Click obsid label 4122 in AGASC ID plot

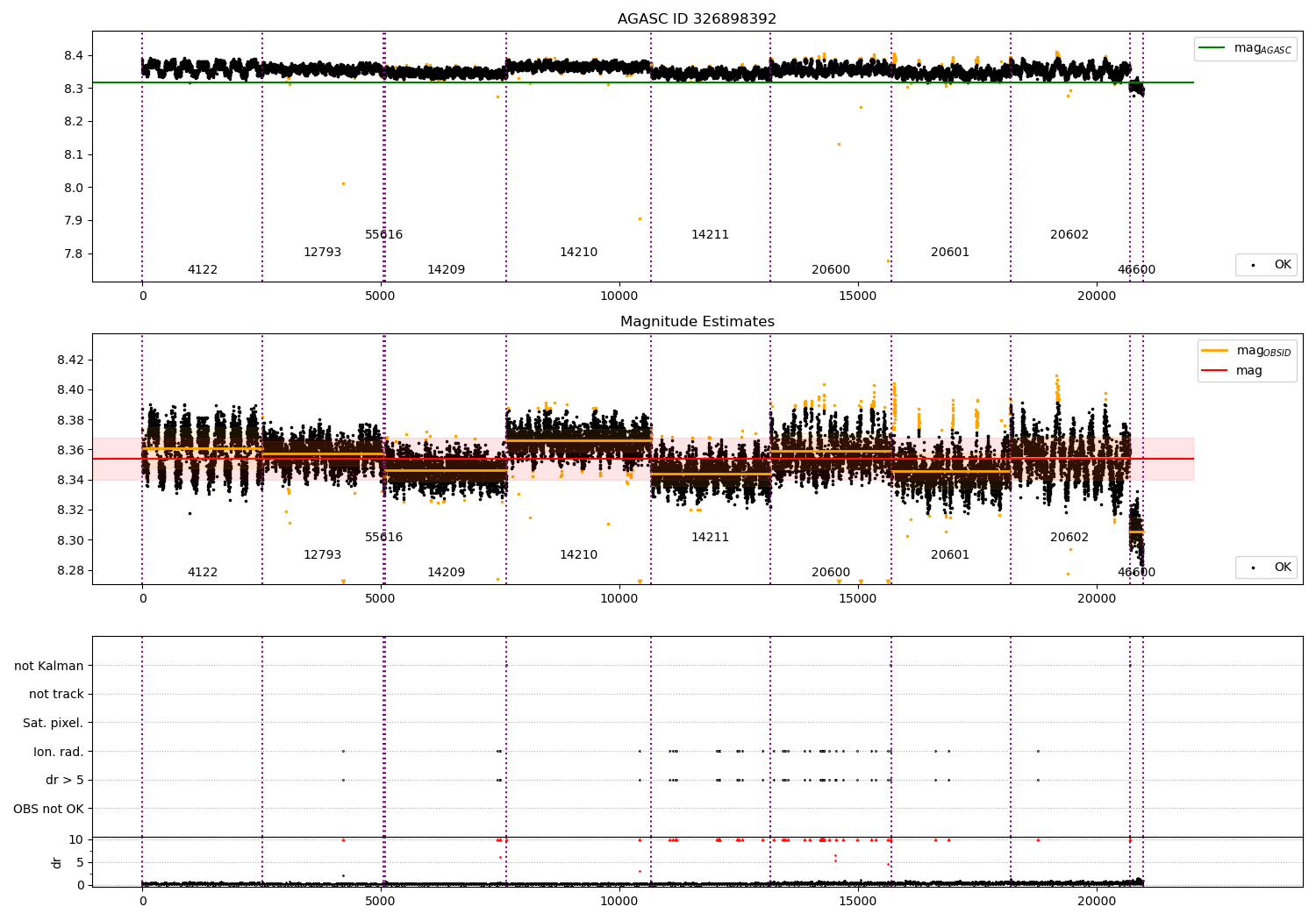pos(203,269)
